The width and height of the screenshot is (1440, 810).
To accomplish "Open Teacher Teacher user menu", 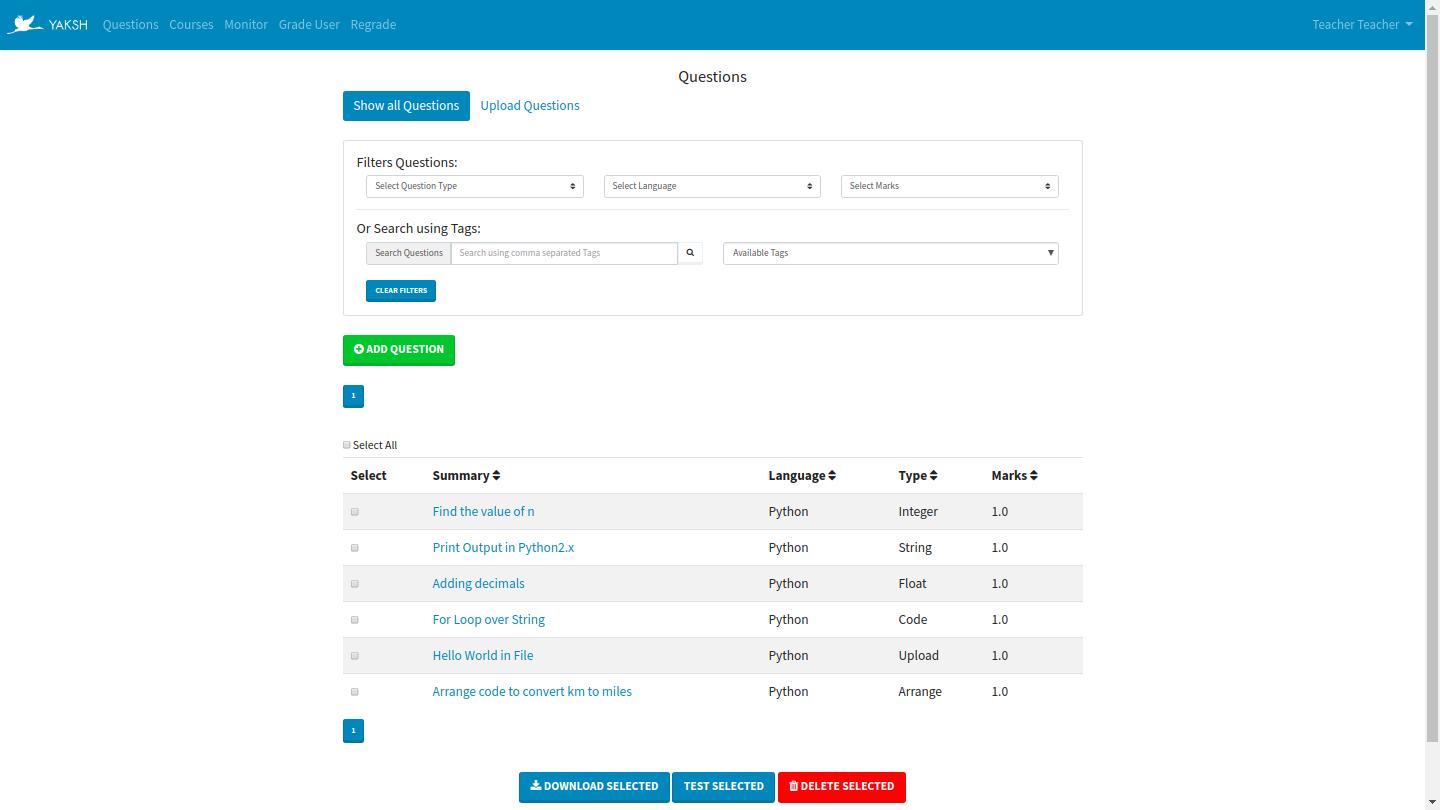I will (1362, 24).
